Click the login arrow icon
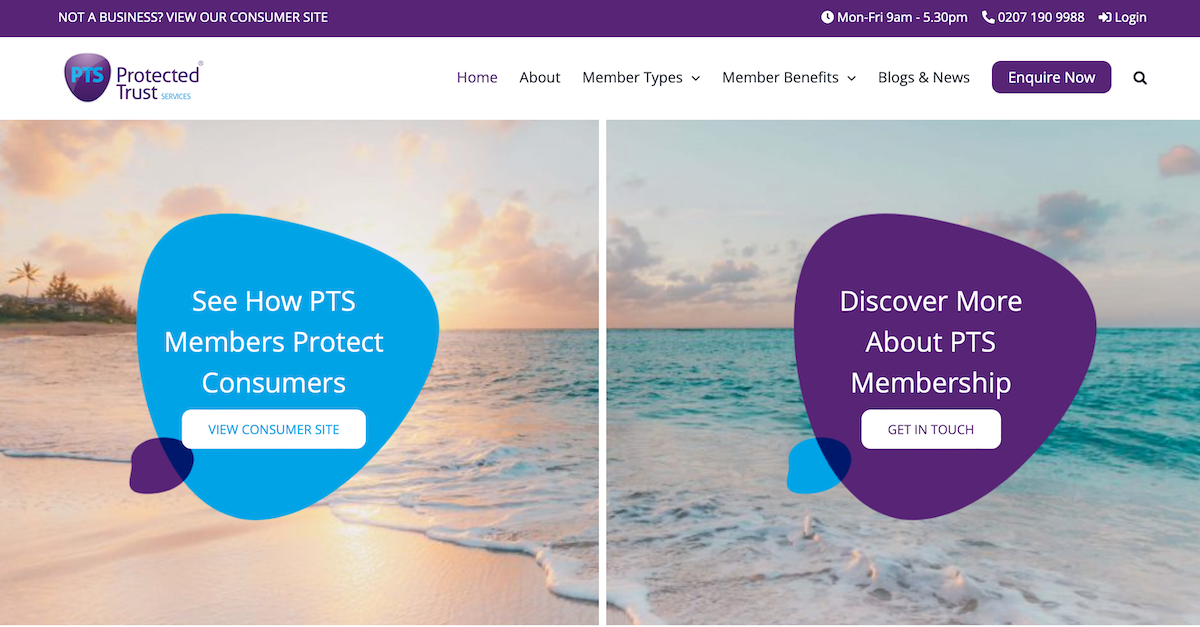The width and height of the screenshot is (1200, 627). tap(1104, 17)
